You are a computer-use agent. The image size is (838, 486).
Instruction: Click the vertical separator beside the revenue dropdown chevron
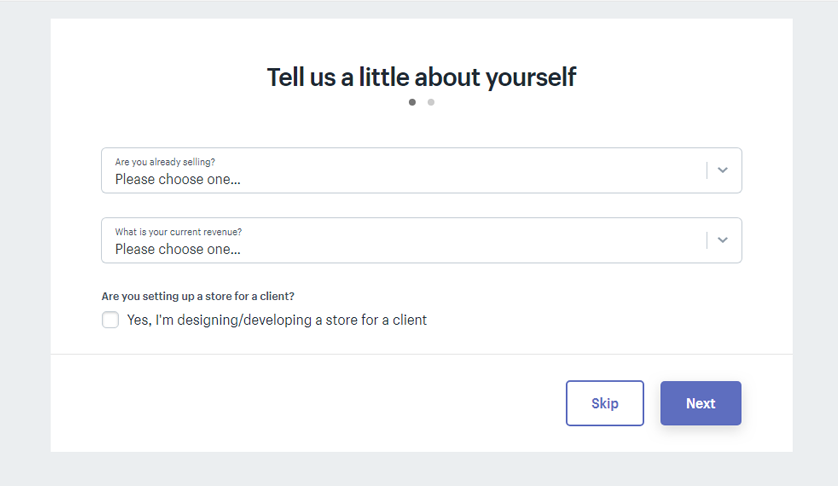pos(707,240)
